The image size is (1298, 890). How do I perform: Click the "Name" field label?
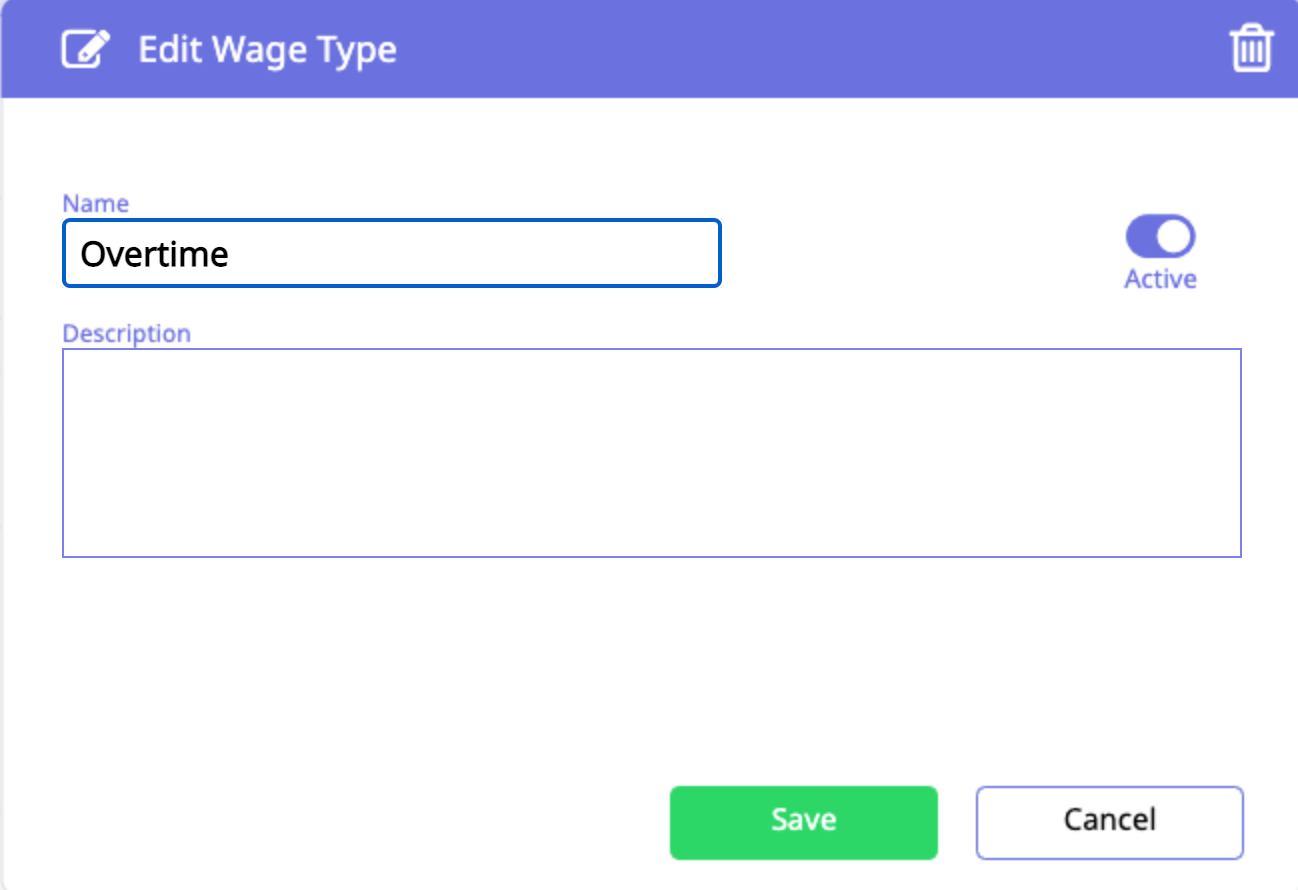96,204
